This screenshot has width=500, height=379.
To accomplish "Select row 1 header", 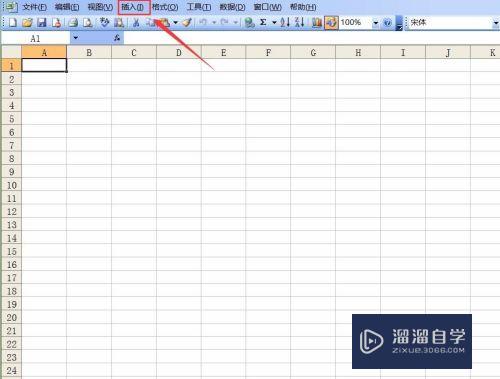I will (12, 65).
